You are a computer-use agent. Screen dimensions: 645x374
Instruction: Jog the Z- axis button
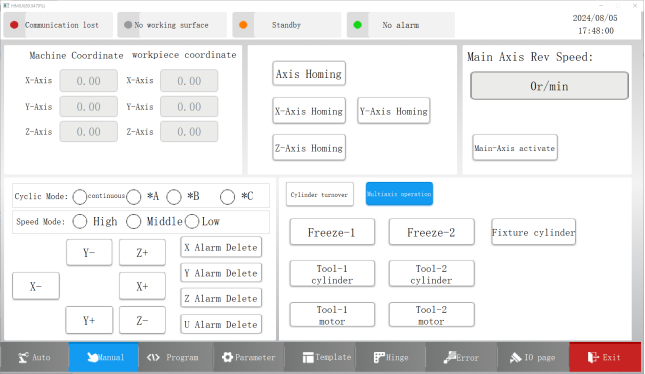click(142, 320)
